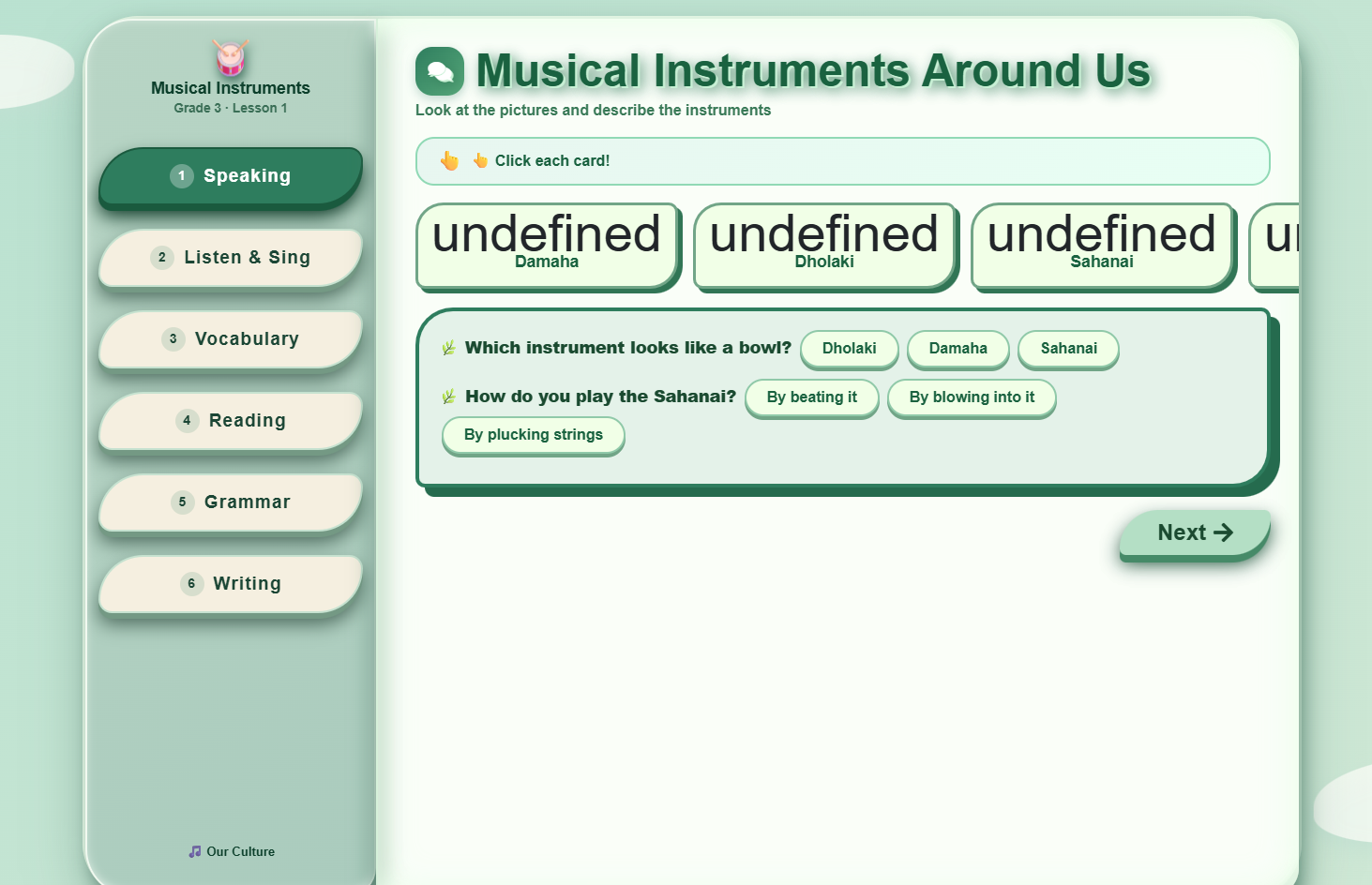Viewport: 1372px width, 885px height.
Task: Click the leaf icon before the bowl question
Action: click(448, 347)
